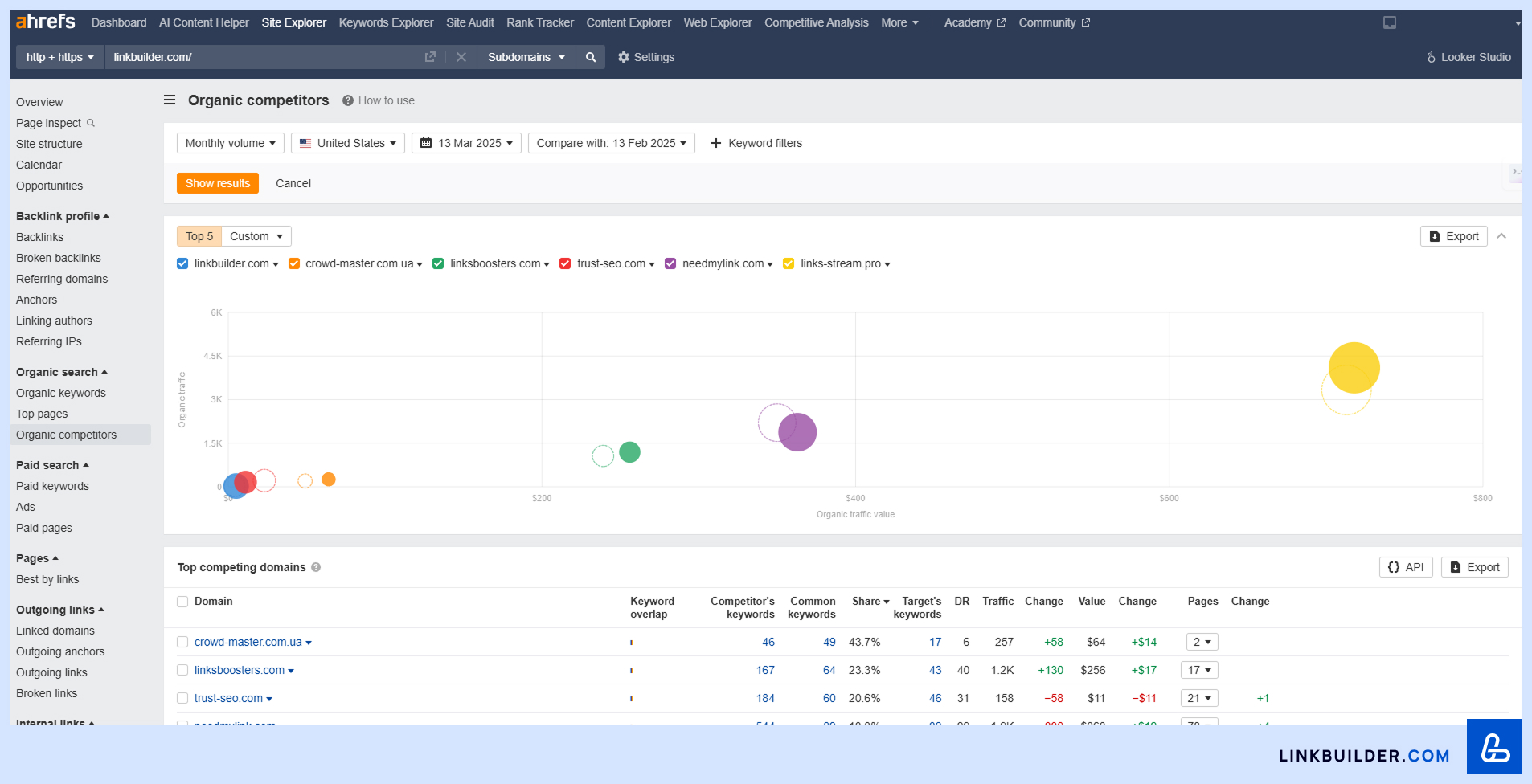Toggle links-stream.pro chart checkbox

point(789,263)
